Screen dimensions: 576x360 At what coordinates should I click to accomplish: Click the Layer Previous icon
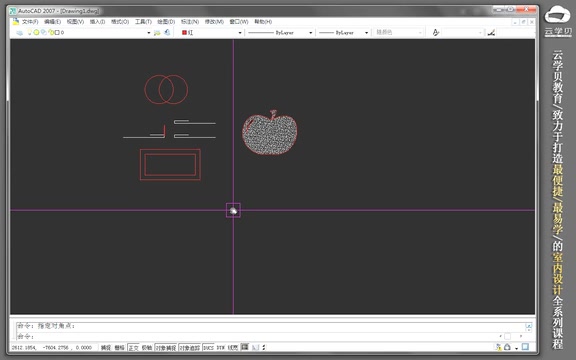pyautogui.click(x=167, y=32)
